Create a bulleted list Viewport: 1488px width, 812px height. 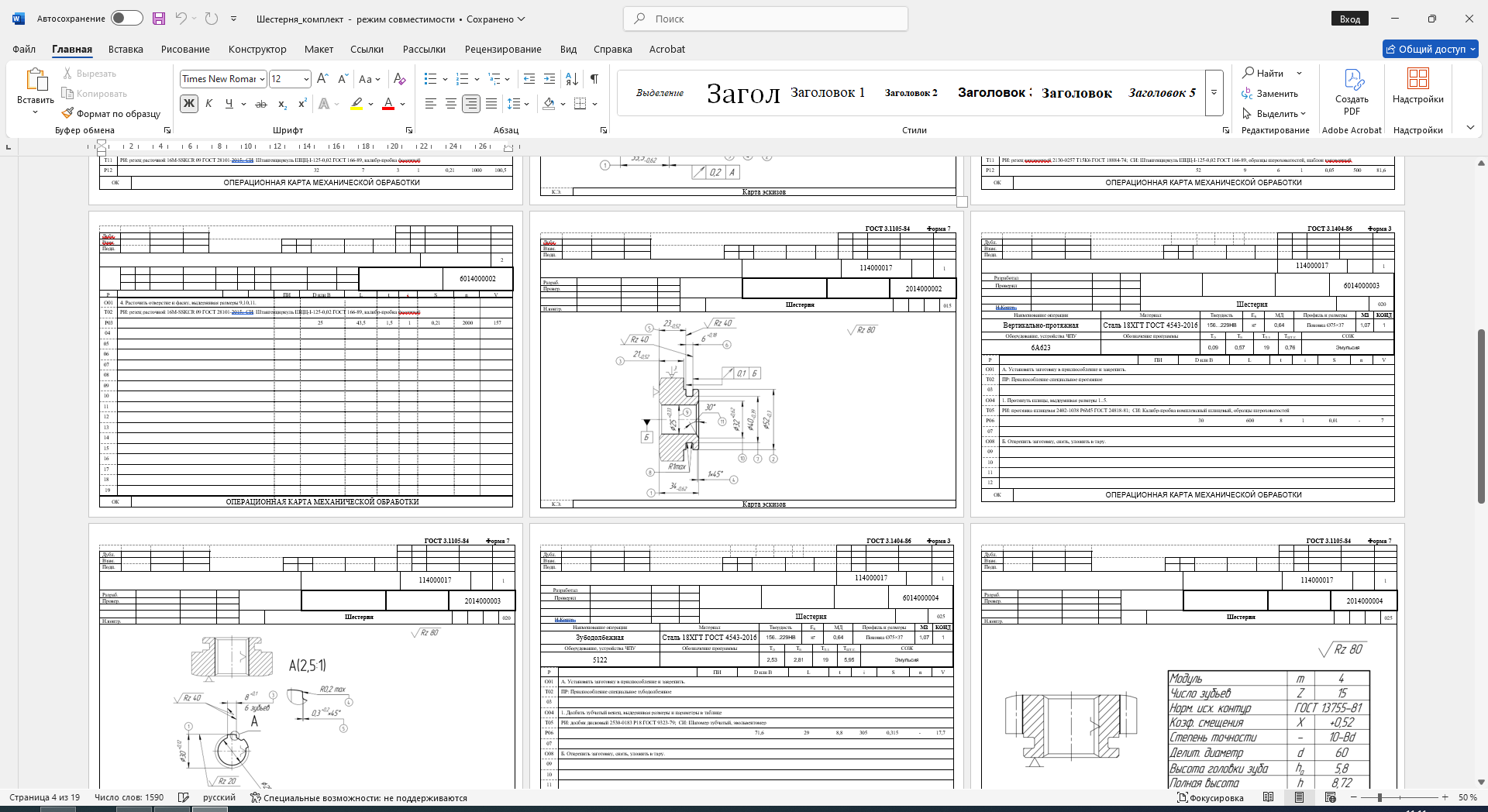click(431, 79)
